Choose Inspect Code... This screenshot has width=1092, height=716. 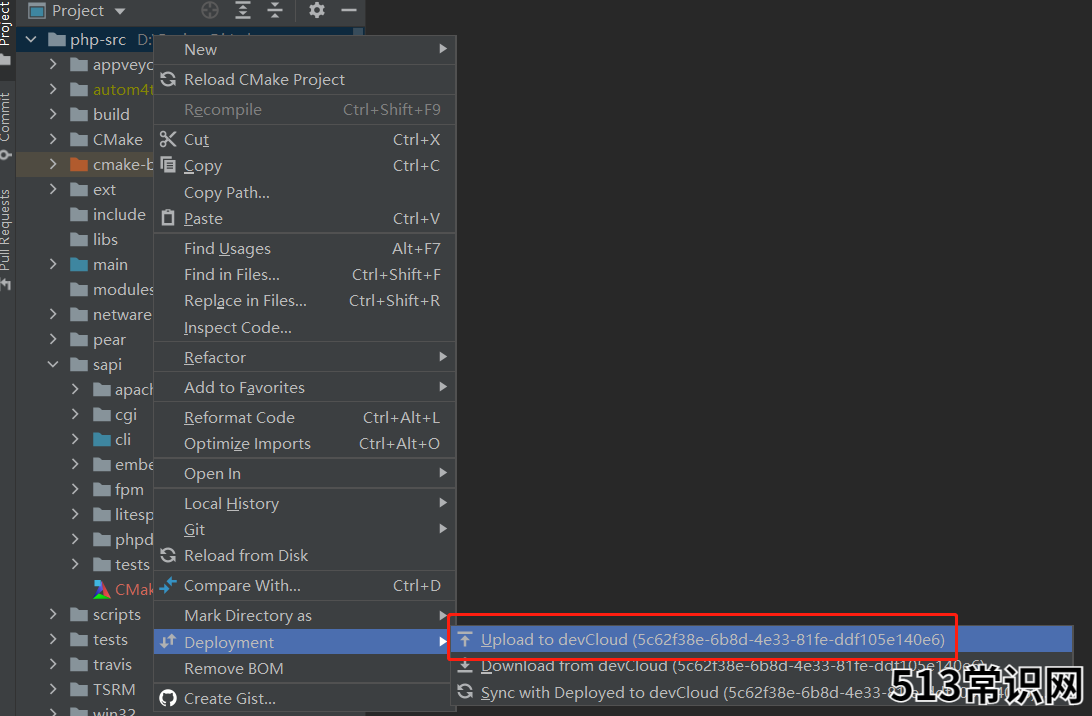pyautogui.click(x=304, y=327)
